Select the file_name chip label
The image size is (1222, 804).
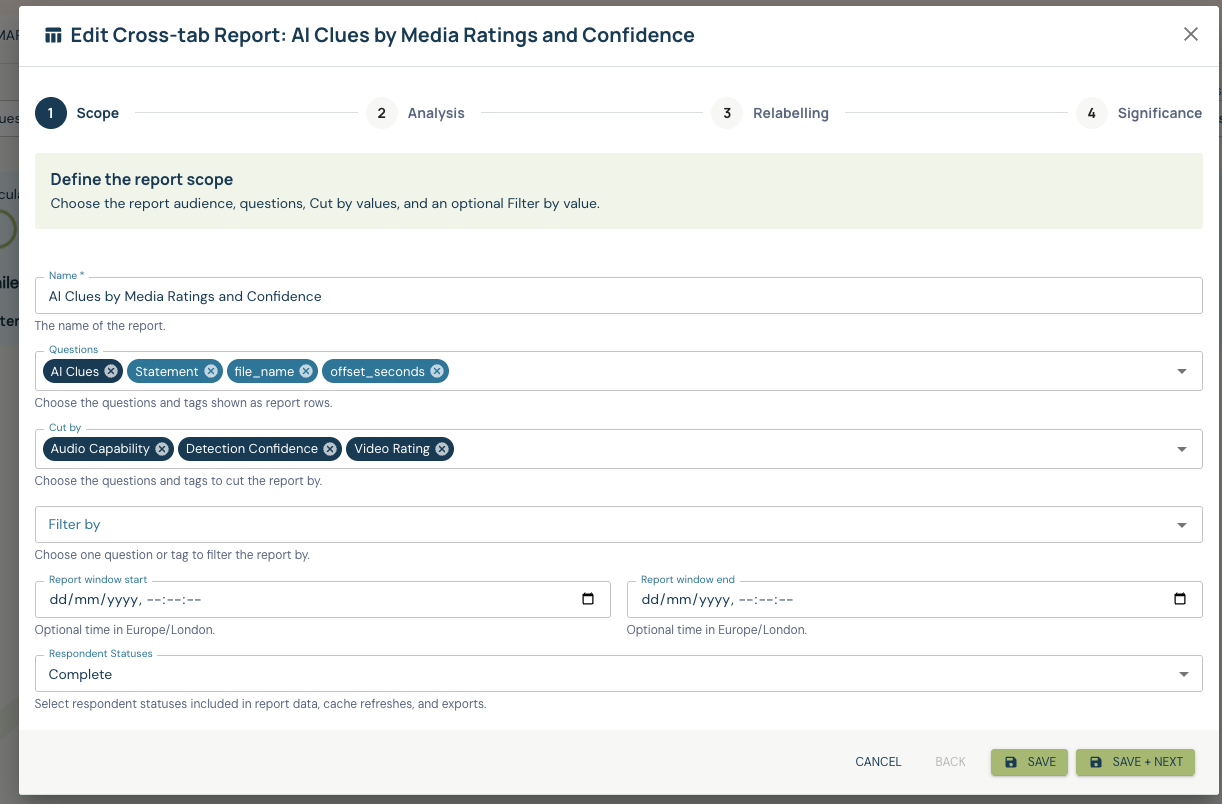click(x=264, y=371)
